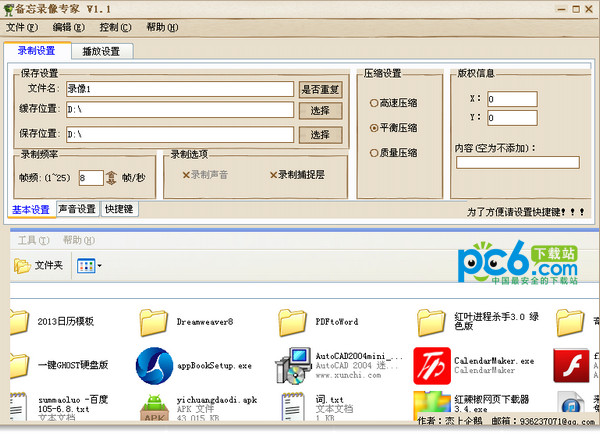This screenshot has width=600, height=434.
Task: Select 平衡压缩 radio button
Action: pyautogui.click(x=393, y=128)
